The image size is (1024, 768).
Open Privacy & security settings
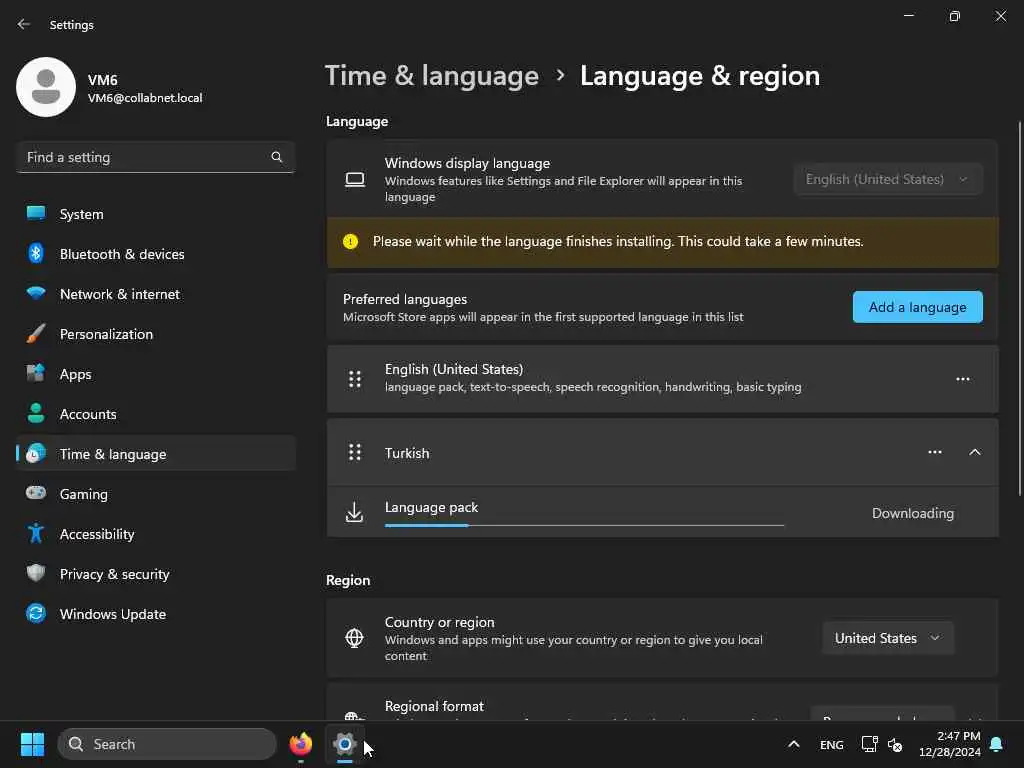coord(155,574)
